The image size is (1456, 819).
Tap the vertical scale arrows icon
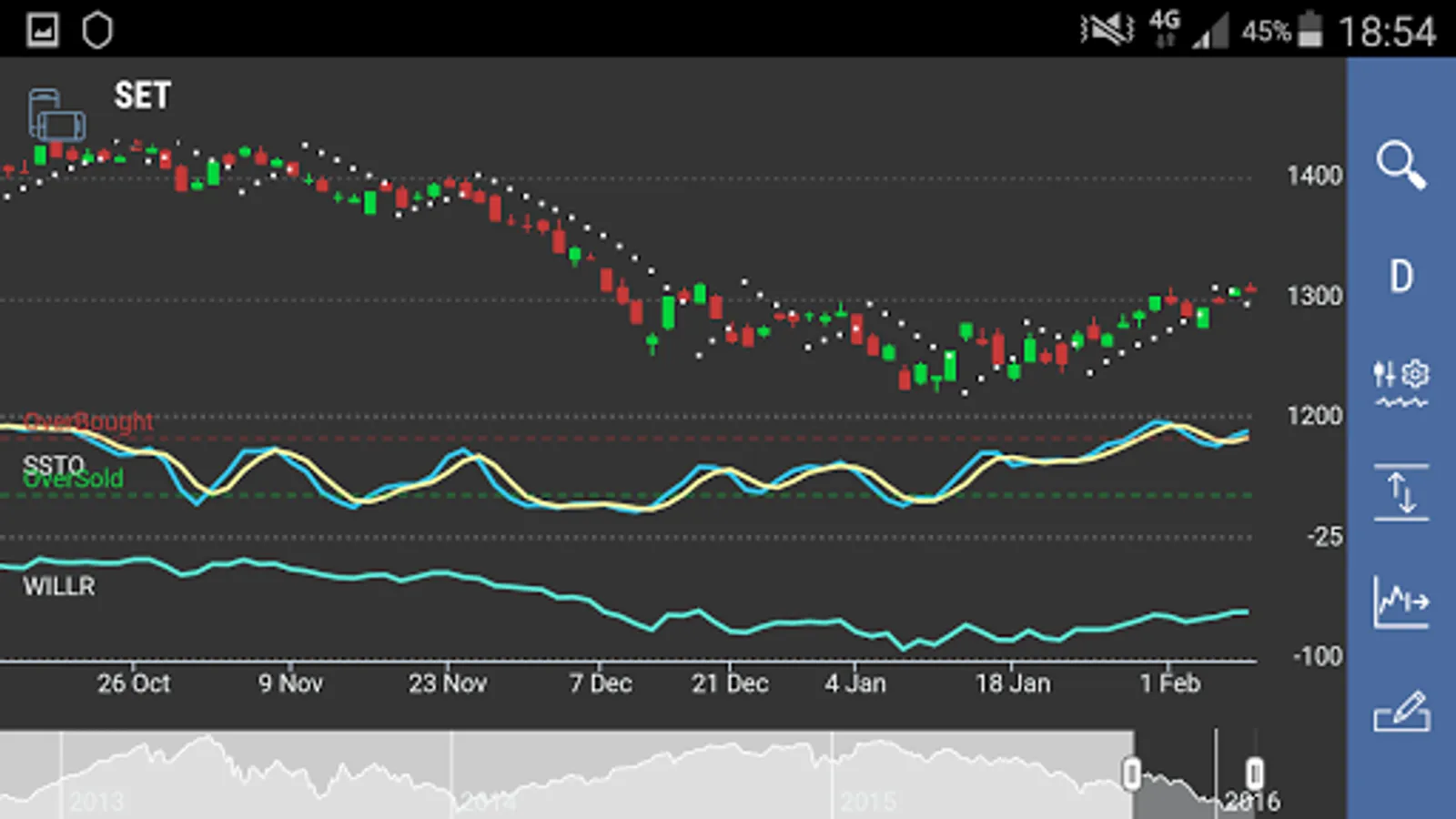(1401, 492)
